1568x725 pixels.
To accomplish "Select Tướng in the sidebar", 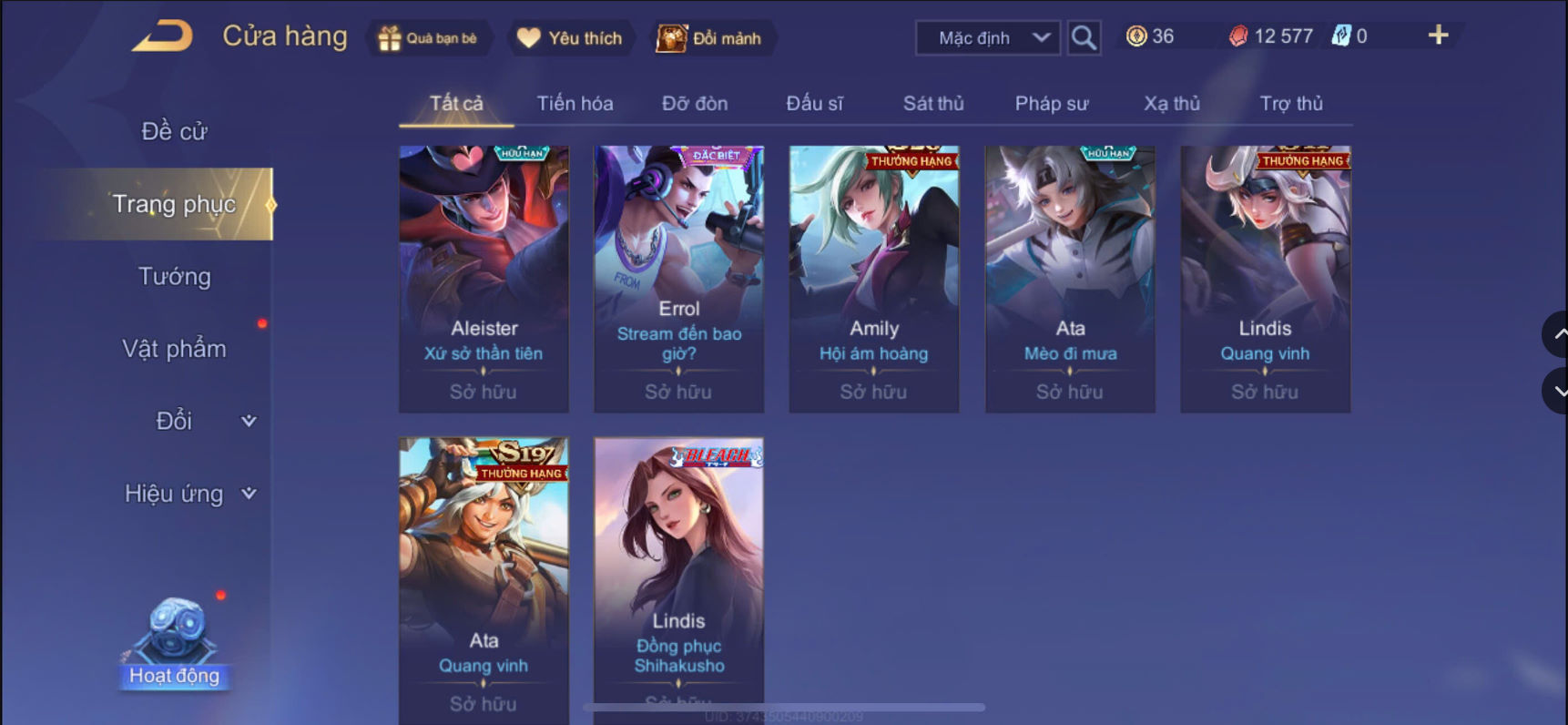I will 174,276.
